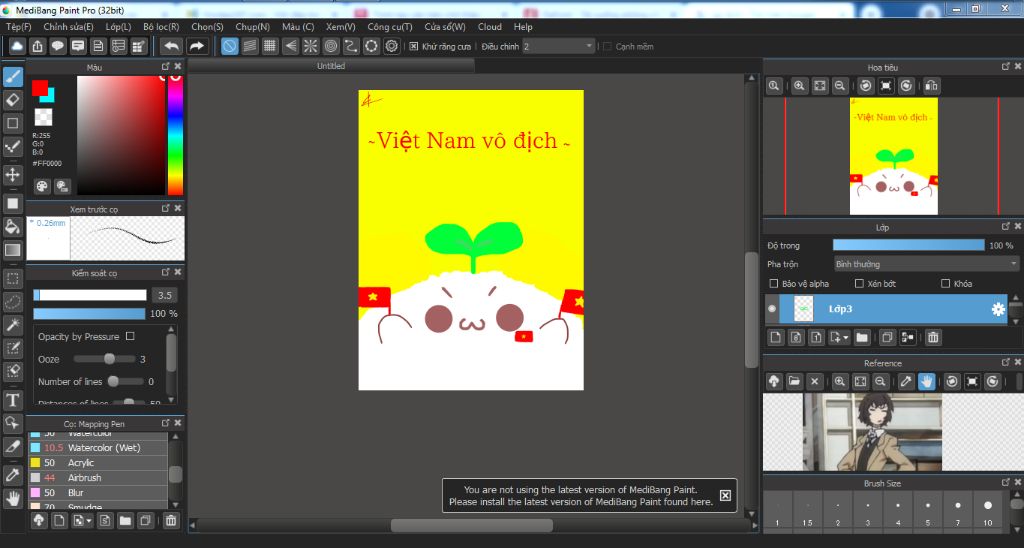This screenshot has height=548, width=1024.
Task: Dismiss the MediBang update notification
Action: 725,495
